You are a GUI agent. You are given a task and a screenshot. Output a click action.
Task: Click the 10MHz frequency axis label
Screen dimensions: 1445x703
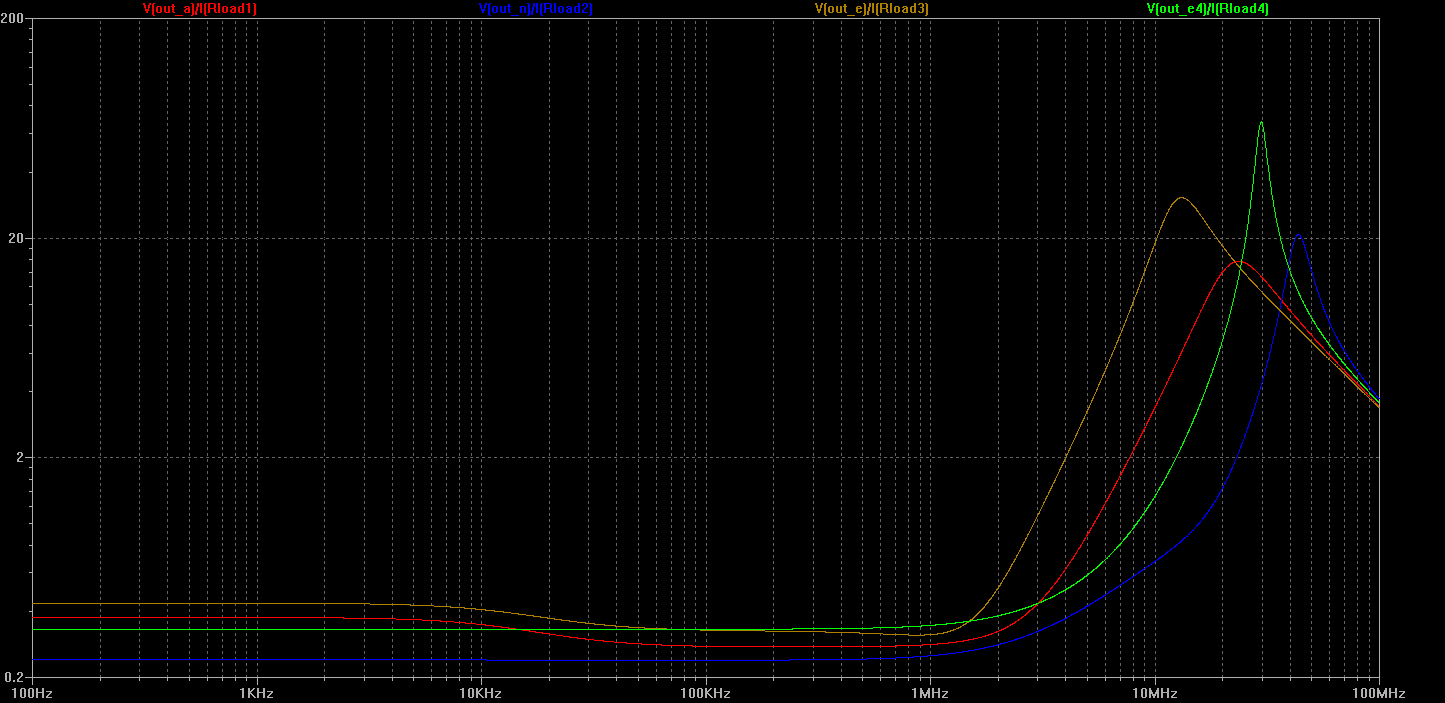[x=1154, y=693]
